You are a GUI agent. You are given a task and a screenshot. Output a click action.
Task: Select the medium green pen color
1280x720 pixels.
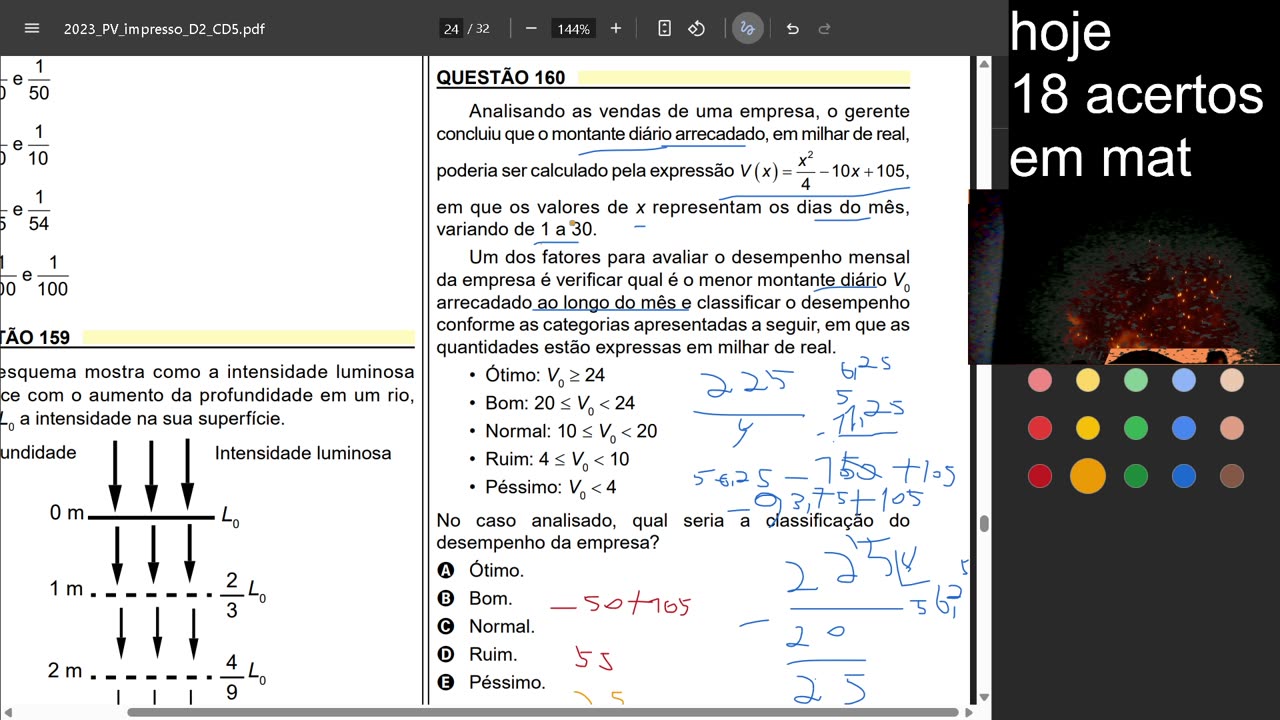coord(1136,428)
